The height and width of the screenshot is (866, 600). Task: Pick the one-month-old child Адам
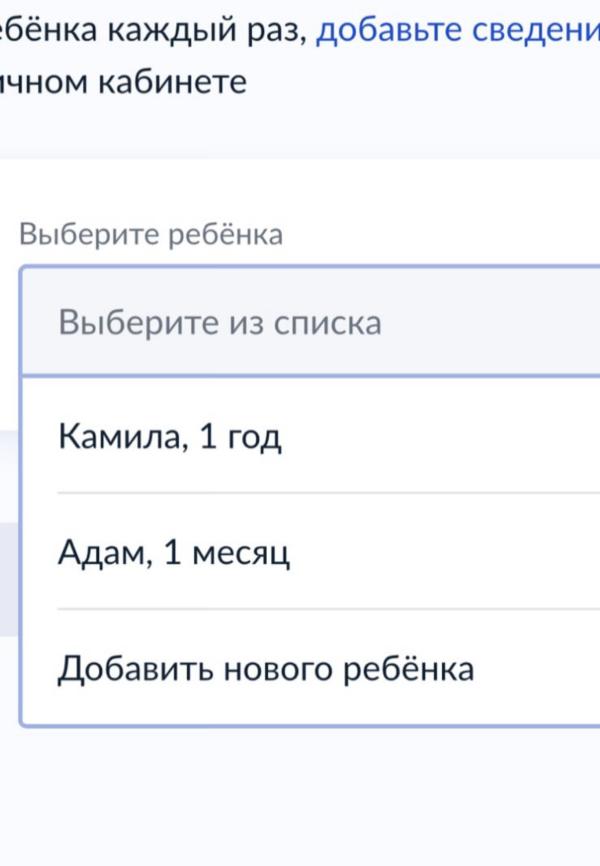[x=174, y=552]
